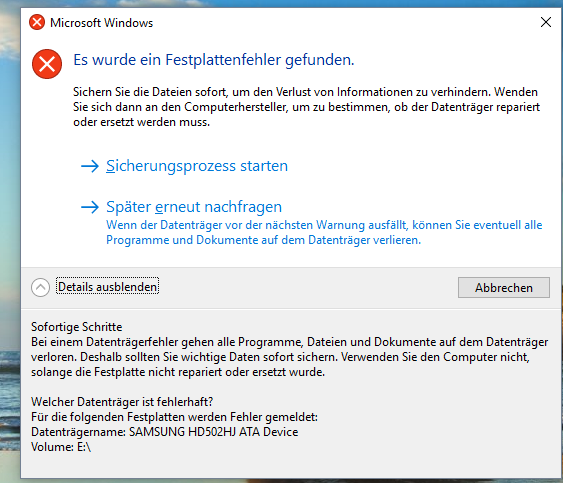Click the Für die folgenden Festplatten line

174,417
